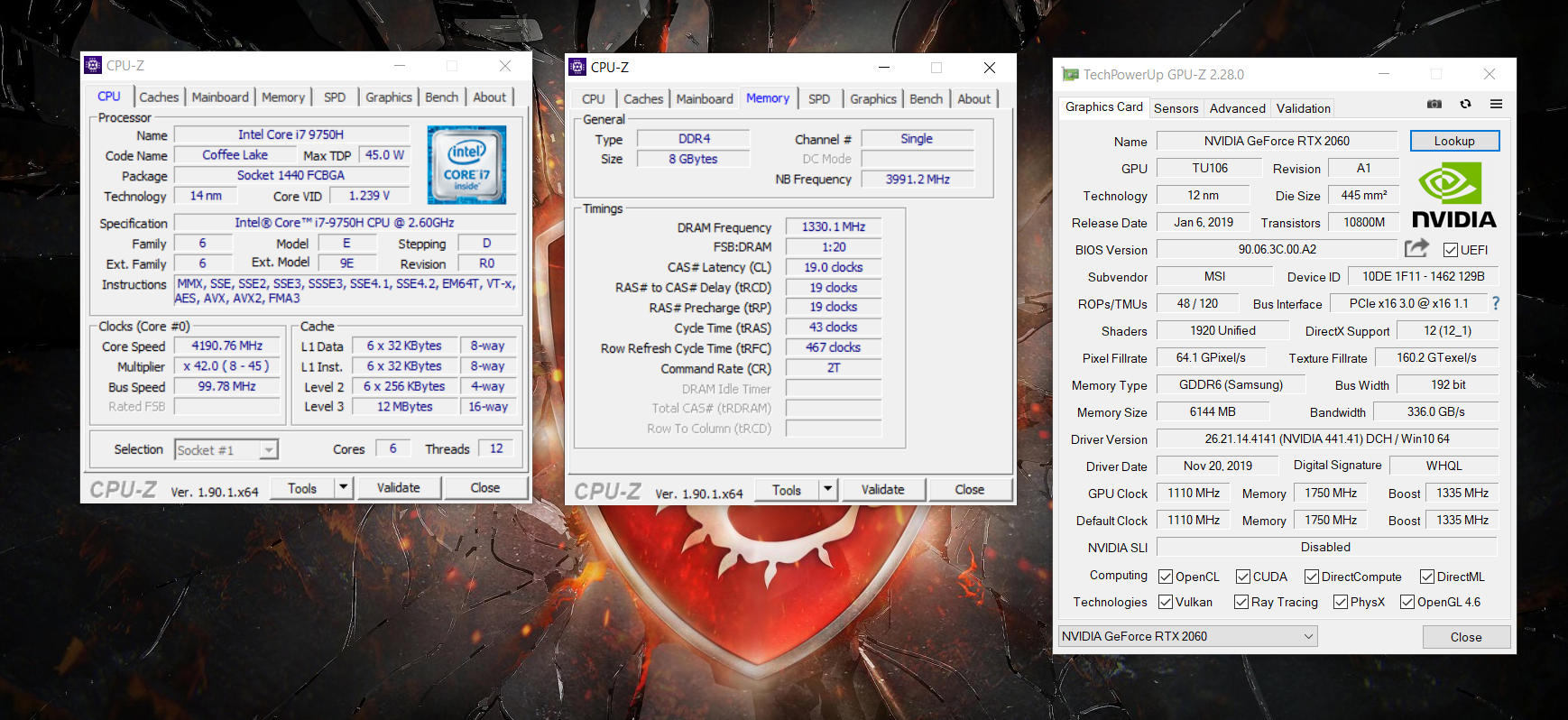This screenshot has height=720, width=1568.
Task: Toggle the CUDA checkbox
Action: point(1243,577)
